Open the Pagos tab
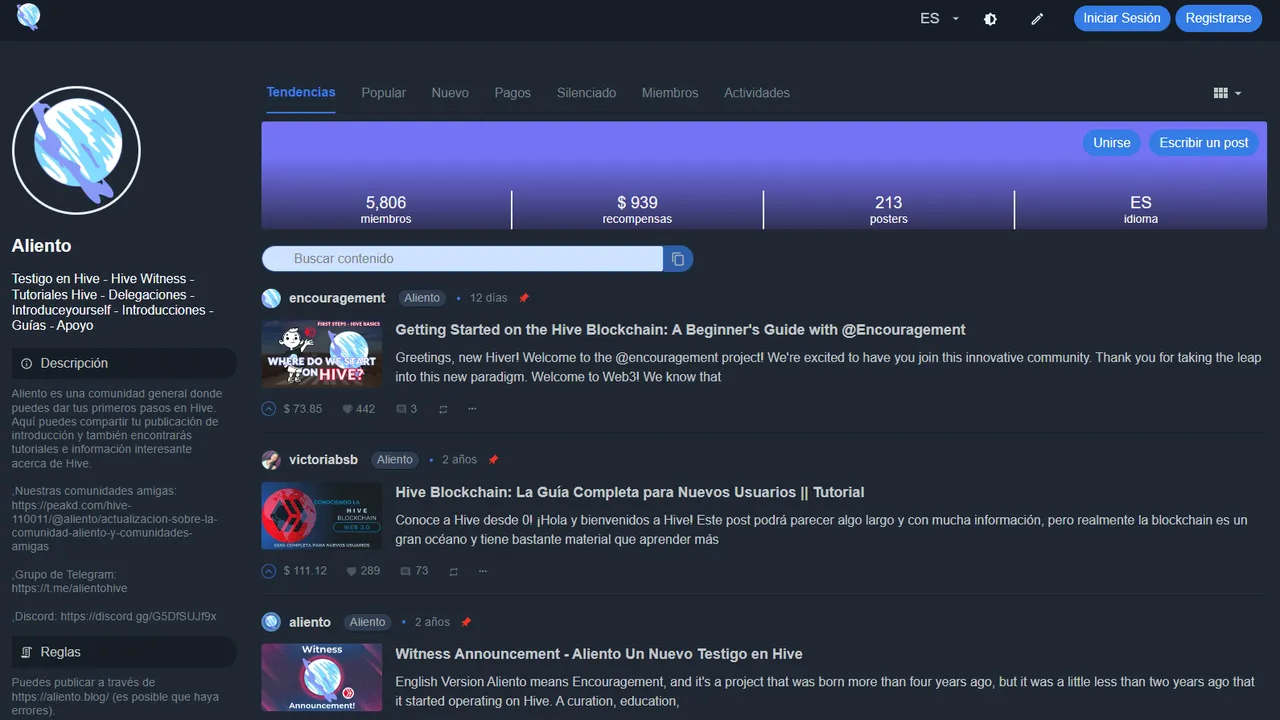This screenshot has height=720, width=1280. click(x=512, y=93)
